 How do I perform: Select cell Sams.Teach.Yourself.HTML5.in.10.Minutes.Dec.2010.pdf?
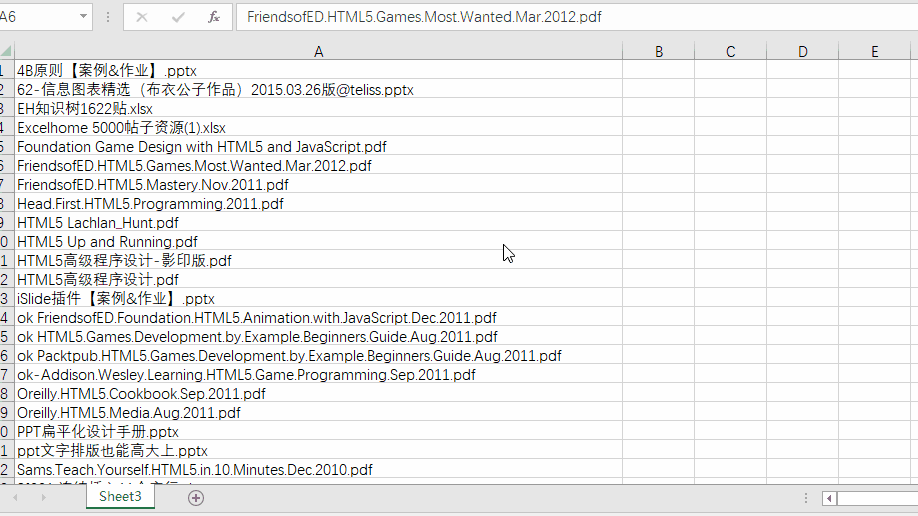(318, 470)
